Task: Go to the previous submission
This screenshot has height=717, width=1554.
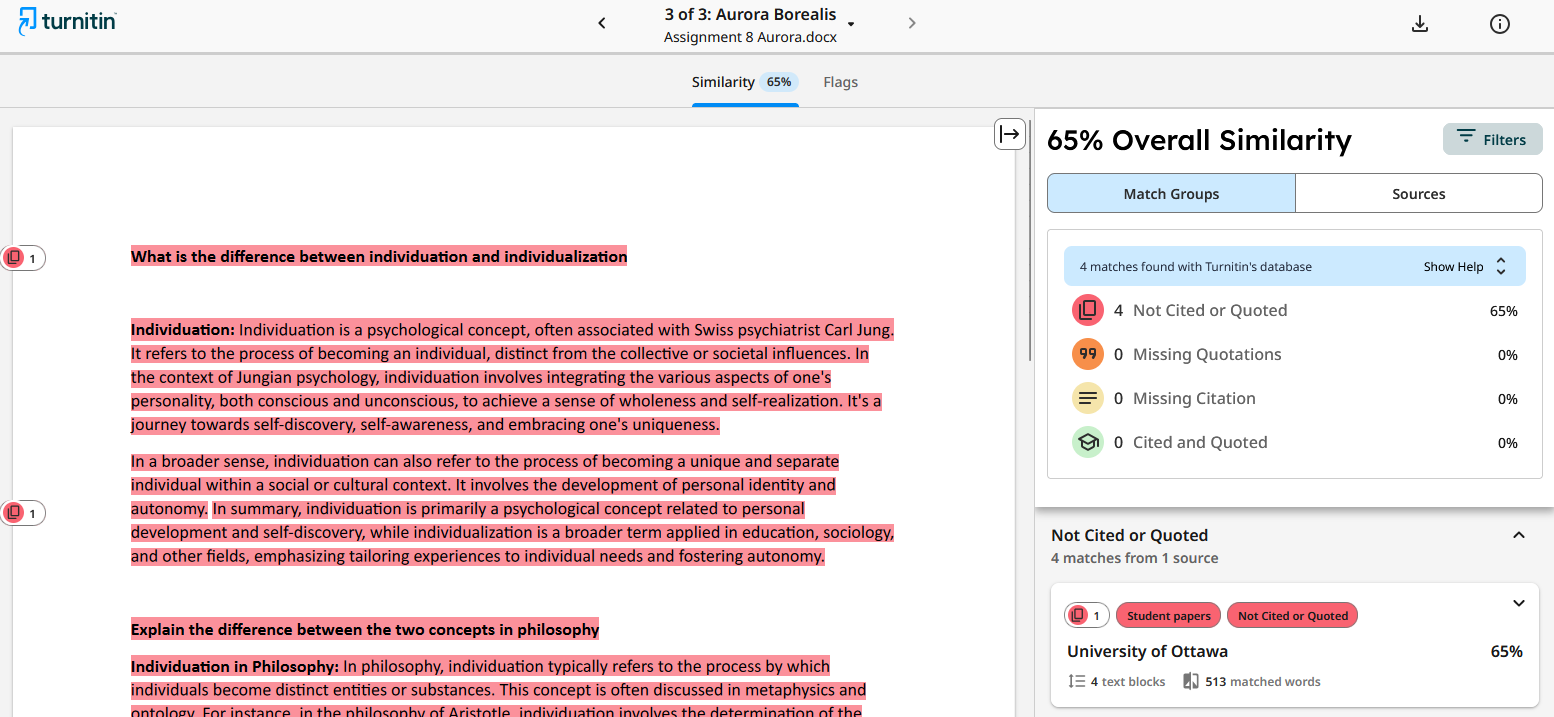Action: 602,23
